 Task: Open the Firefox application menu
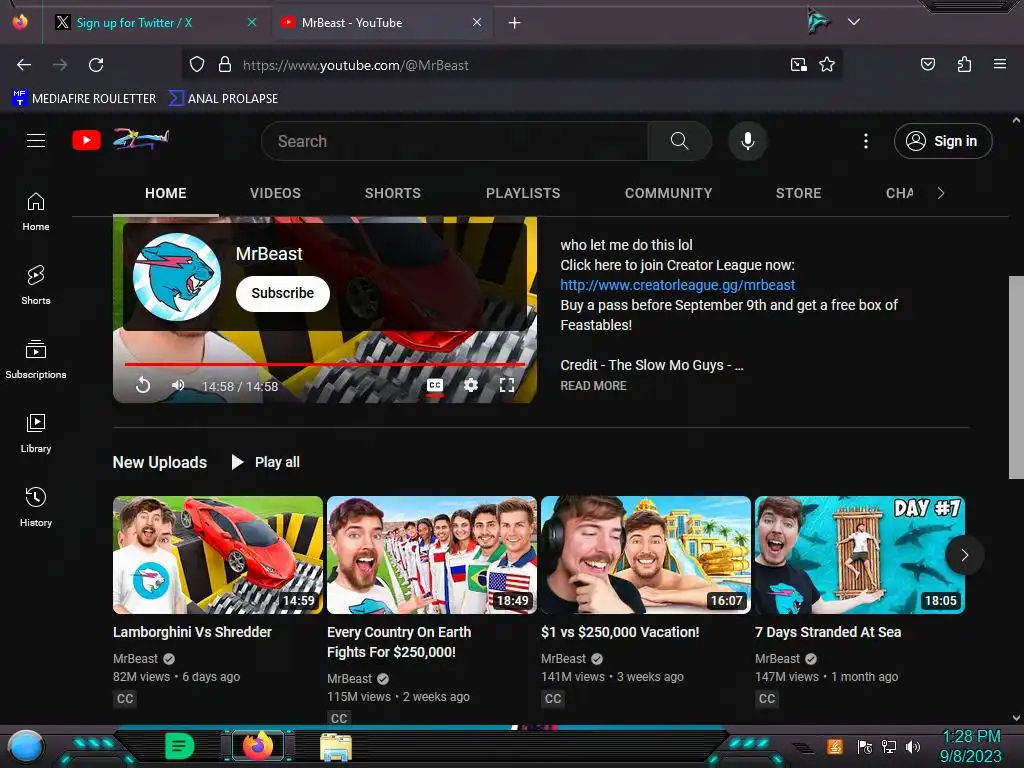click(x=1000, y=64)
